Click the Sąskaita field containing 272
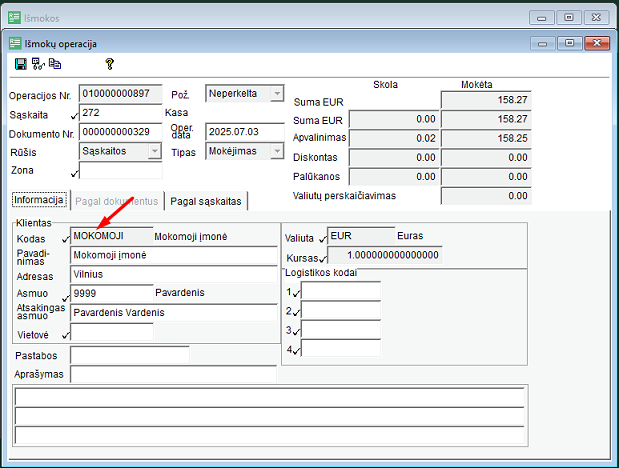This screenshot has height=468, width=619. point(121,113)
